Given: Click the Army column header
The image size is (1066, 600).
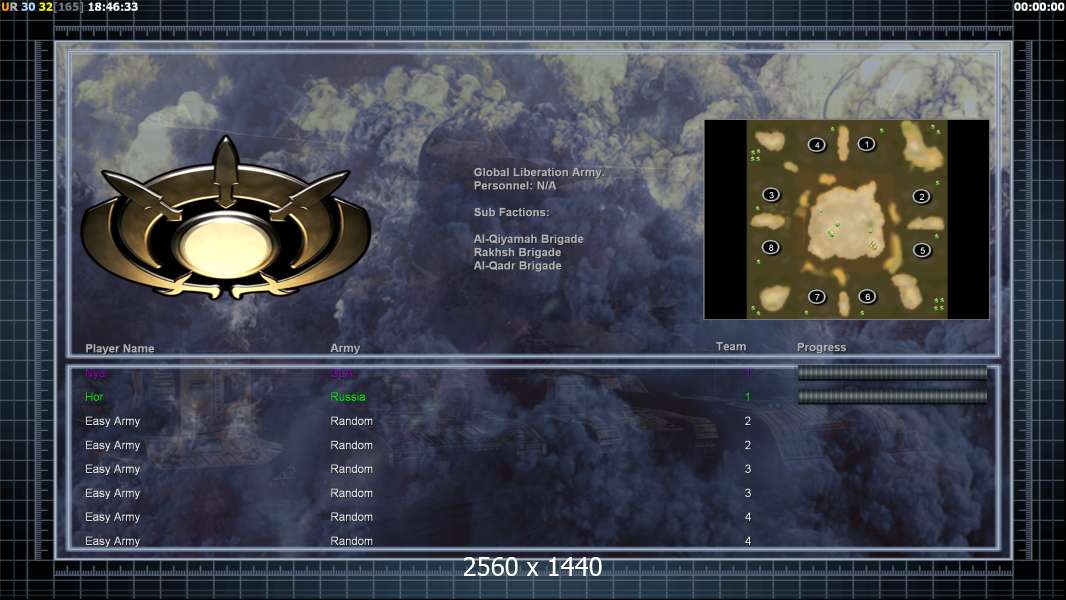Looking at the screenshot, I should coord(345,349).
